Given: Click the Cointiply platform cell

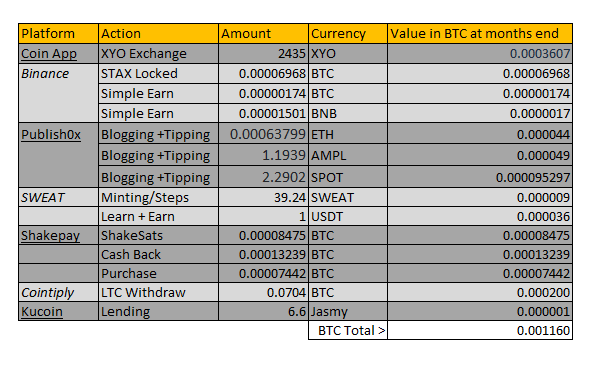Looking at the screenshot, I should click(x=59, y=292).
